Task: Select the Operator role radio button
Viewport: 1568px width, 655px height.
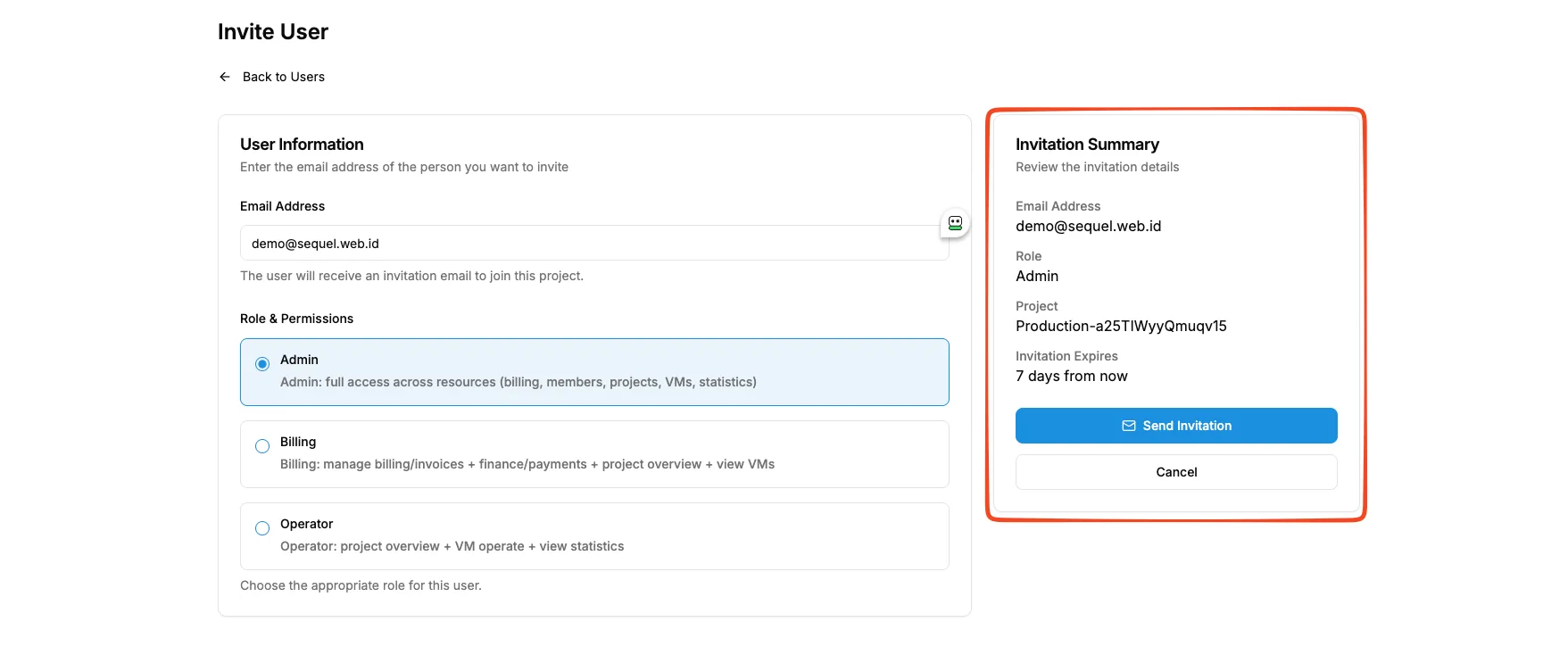Action: pos(262,528)
